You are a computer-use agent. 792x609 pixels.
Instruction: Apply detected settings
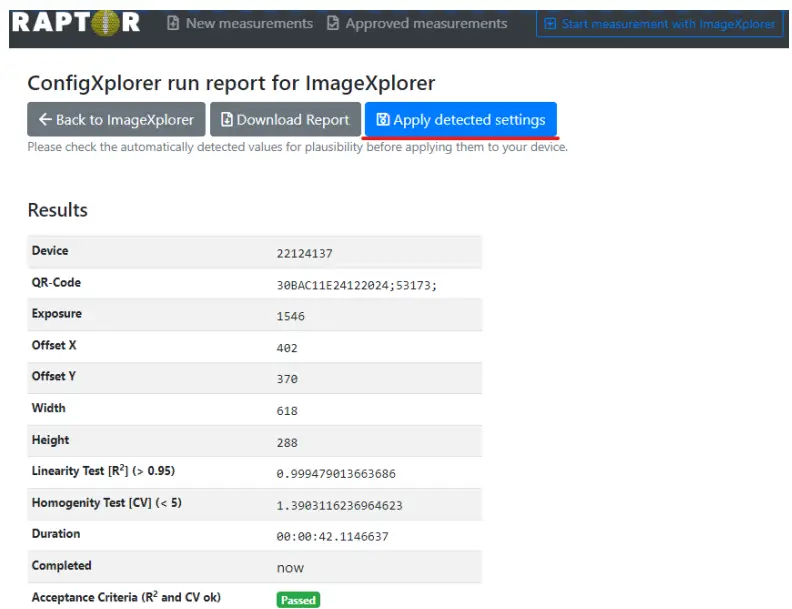coord(461,119)
